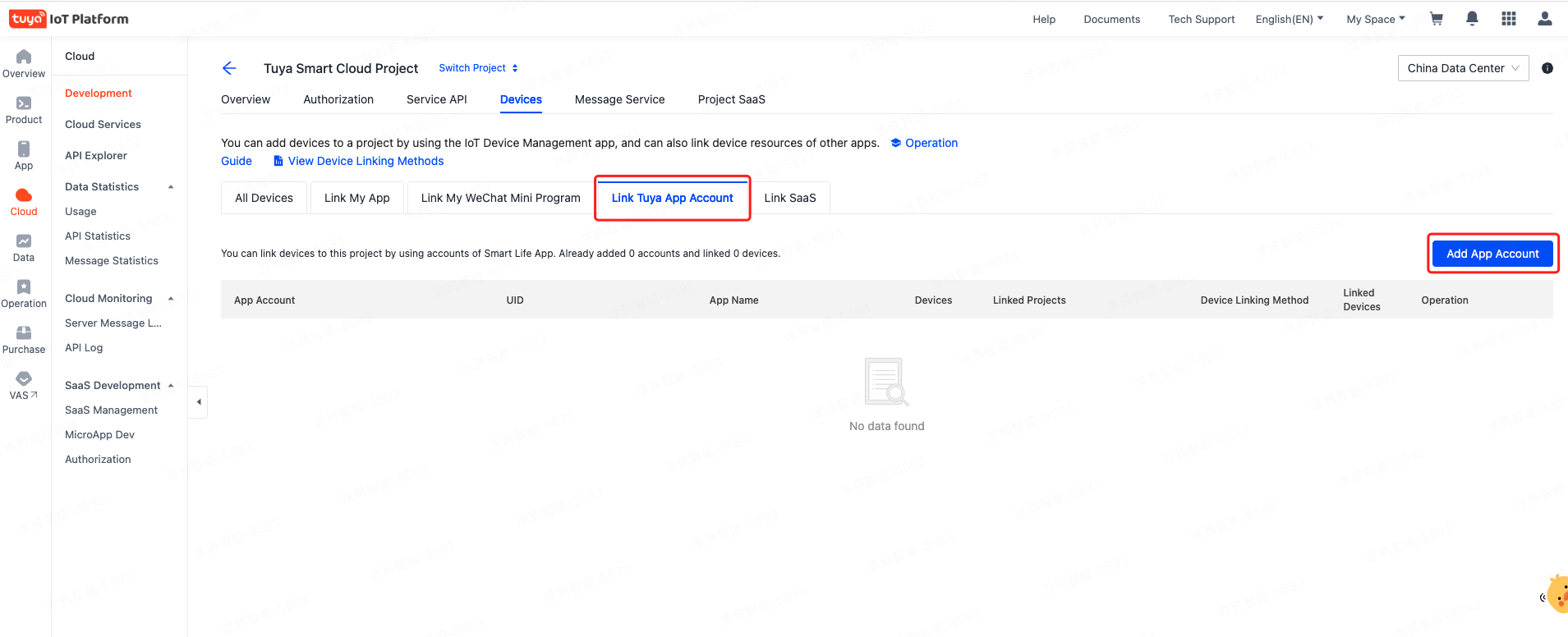Select the Link My App sub-tab
This screenshot has width=1568, height=637.
click(x=357, y=198)
